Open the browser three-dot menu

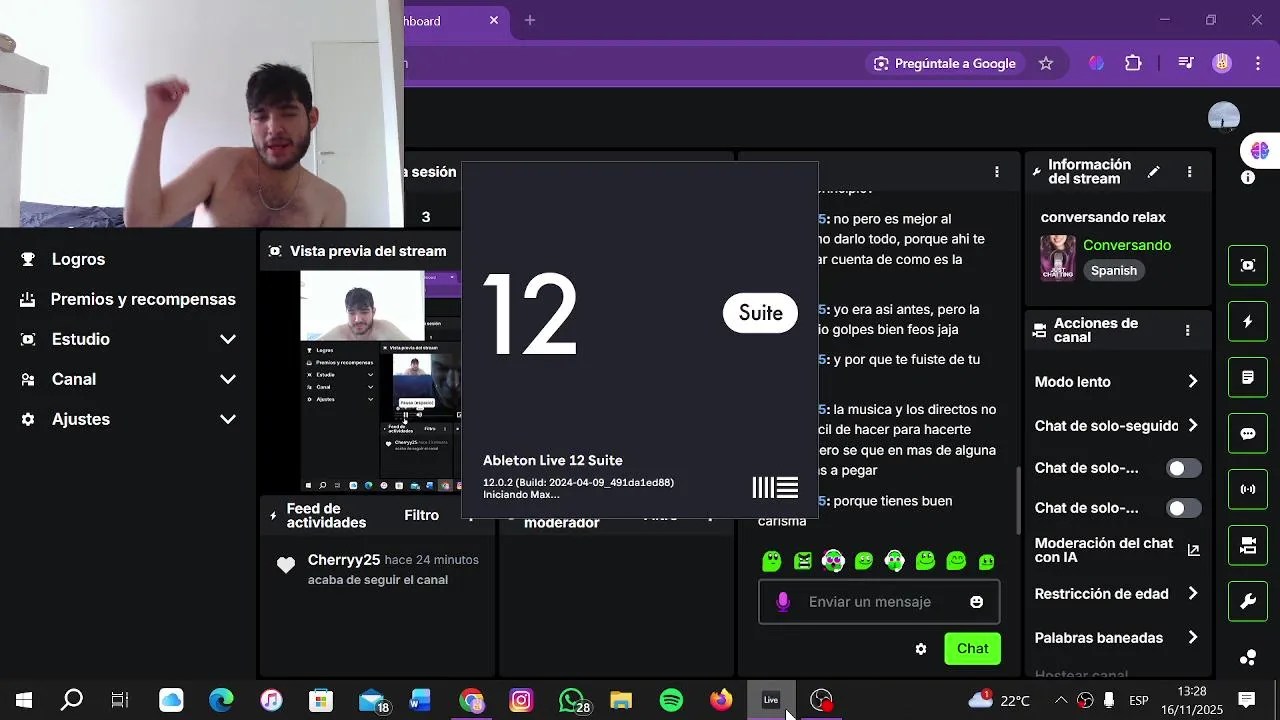pos(1258,63)
